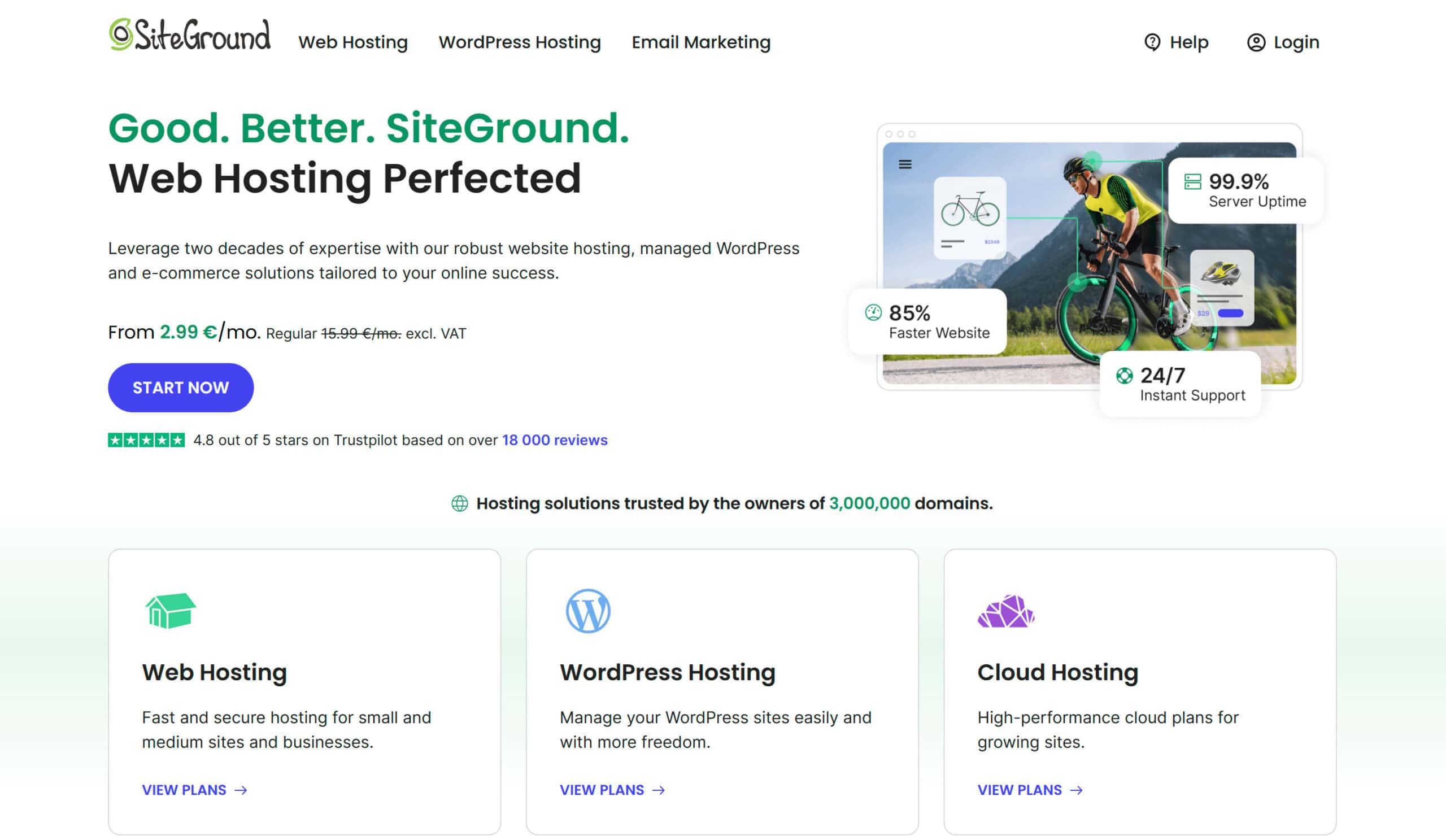Viewport: 1446px width, 840px height.
Task: View plans for Web Hosting
Action: point(185,789)
